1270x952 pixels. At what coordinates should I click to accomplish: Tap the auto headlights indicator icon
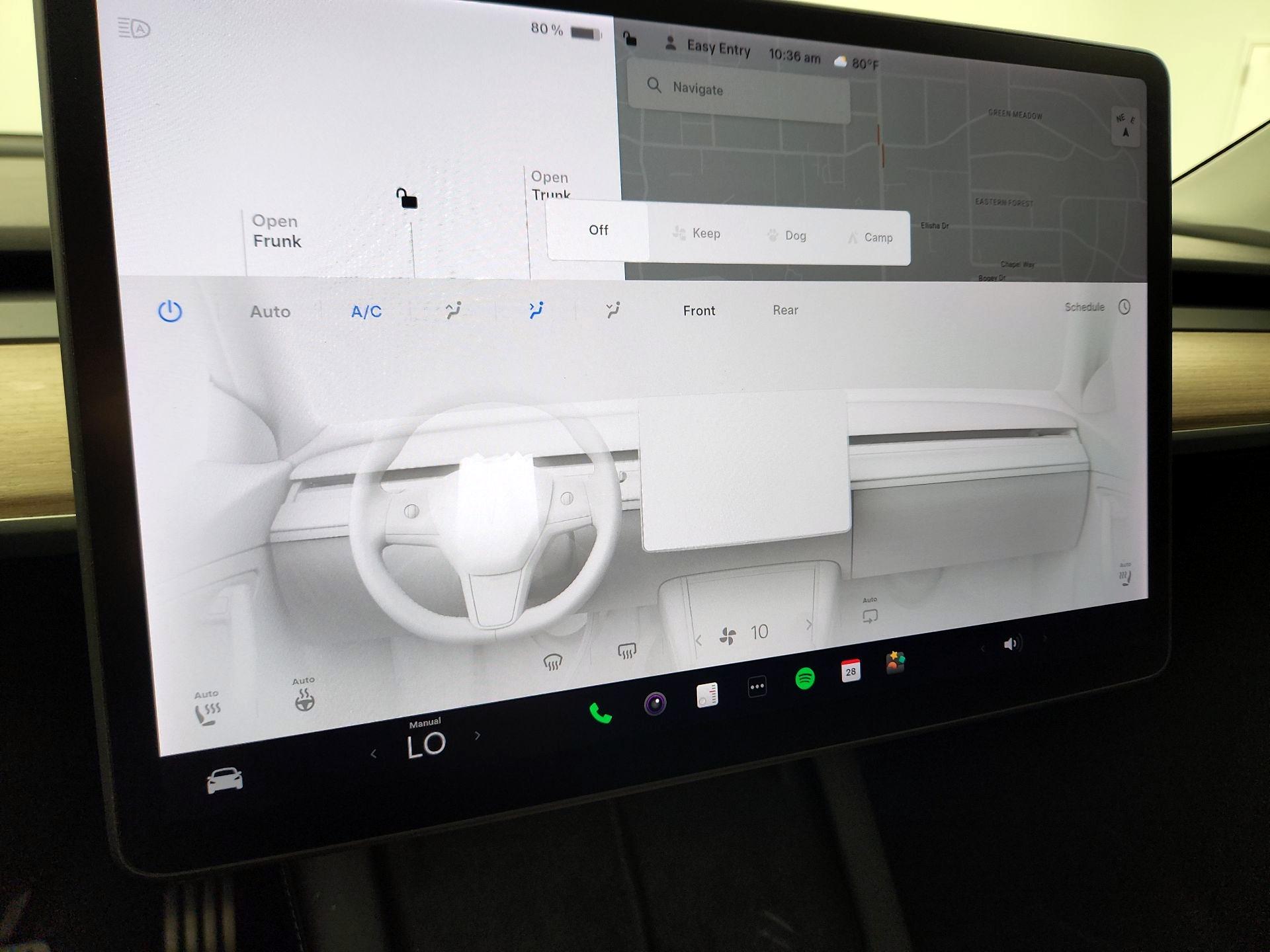click(134, 28)
